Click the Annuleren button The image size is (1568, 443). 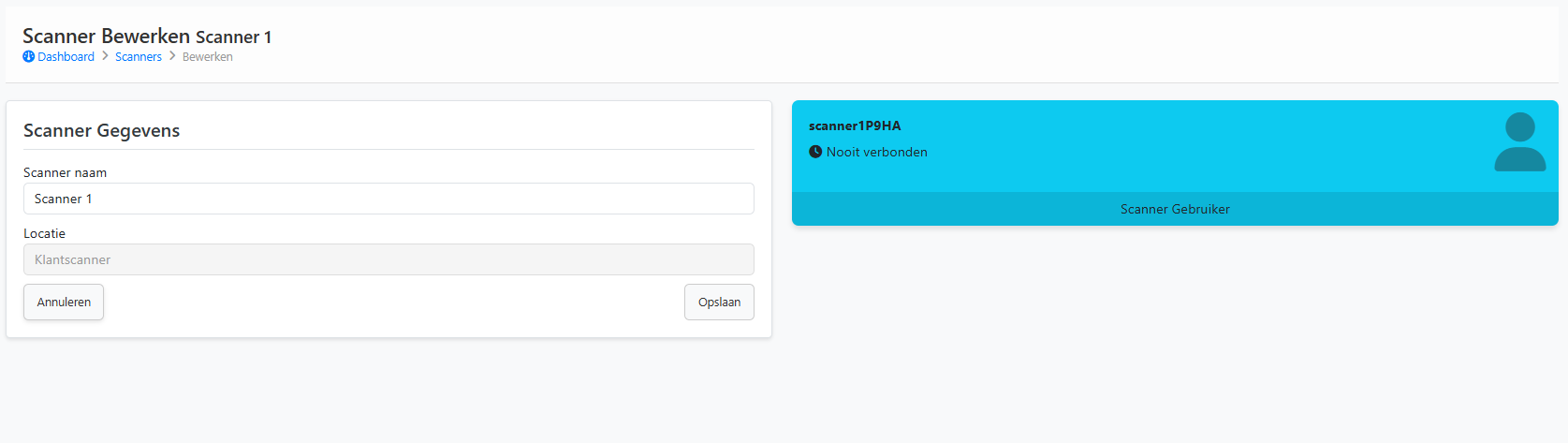point(64,302)
